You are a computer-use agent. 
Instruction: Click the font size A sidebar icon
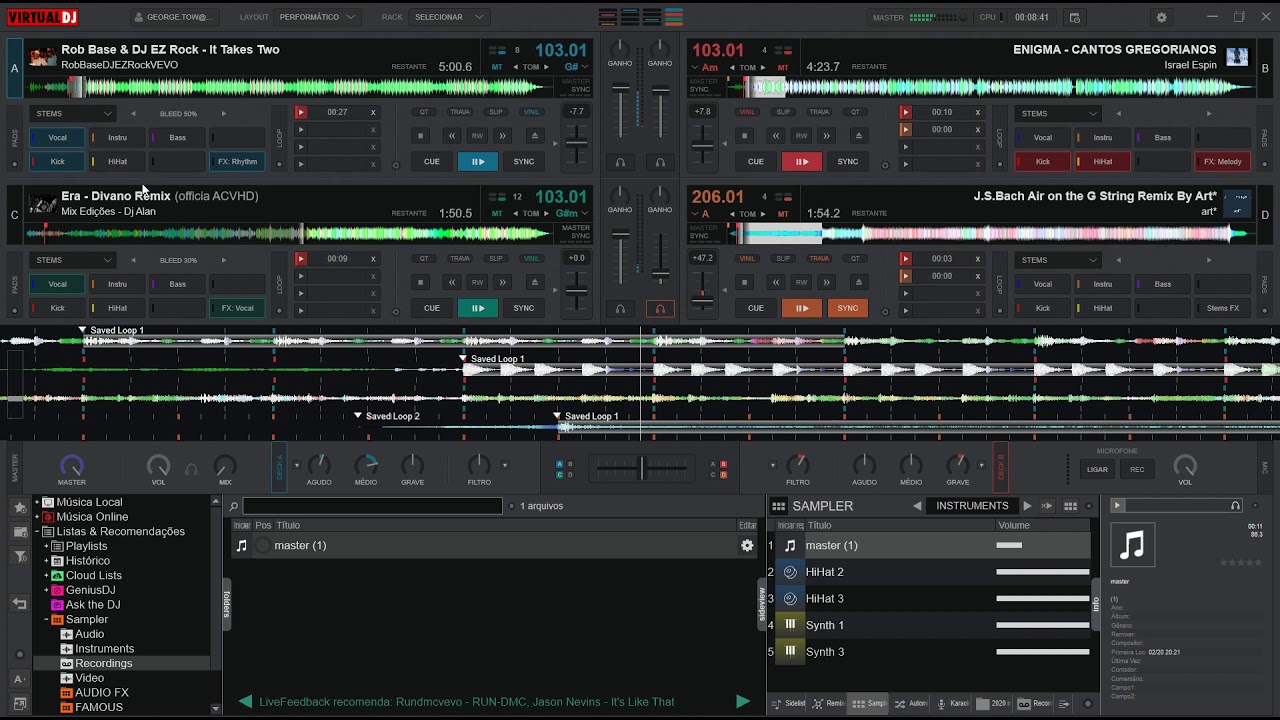coord(19,679)
